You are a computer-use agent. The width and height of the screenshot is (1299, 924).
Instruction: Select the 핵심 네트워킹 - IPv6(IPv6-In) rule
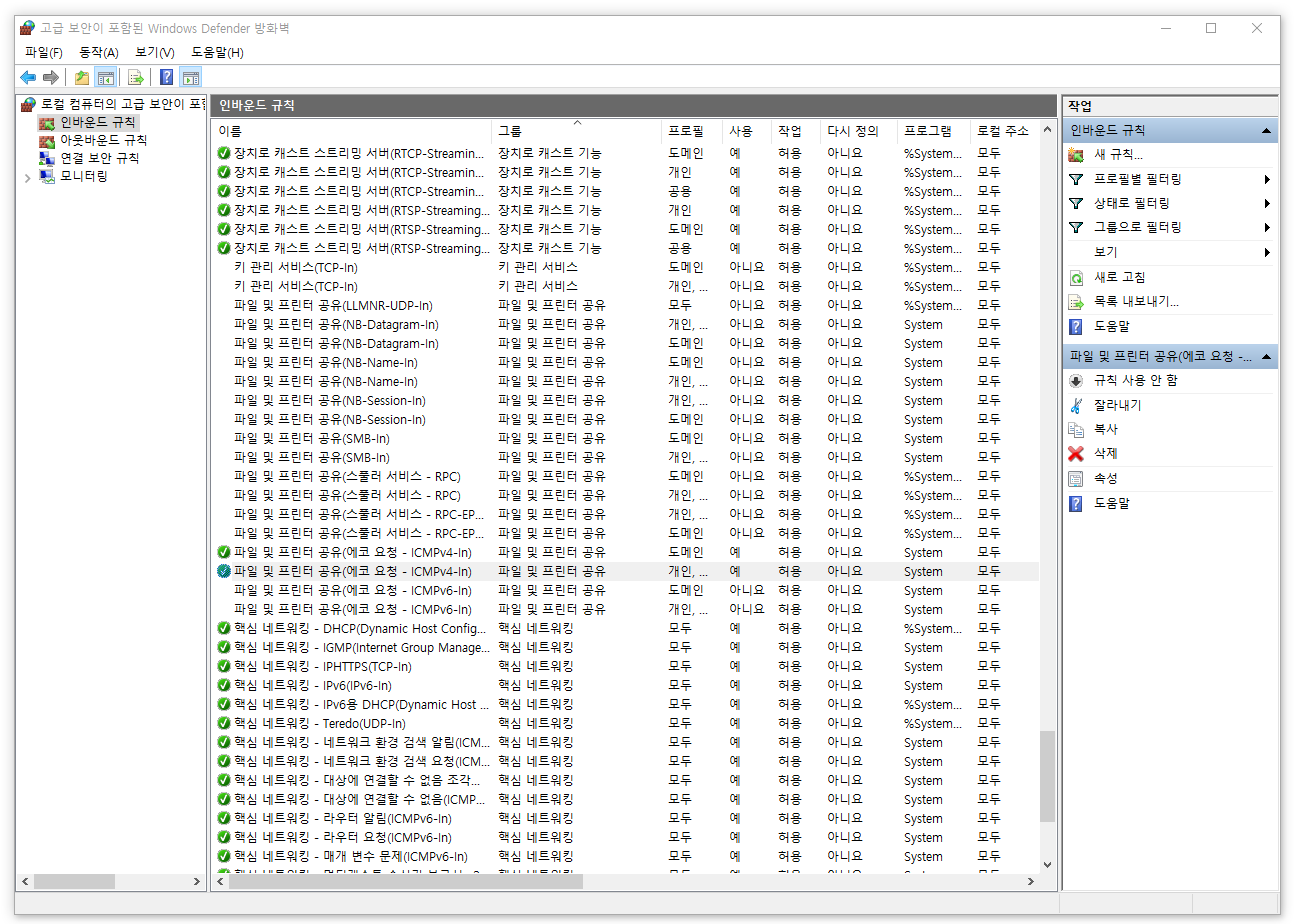[625, 686]
